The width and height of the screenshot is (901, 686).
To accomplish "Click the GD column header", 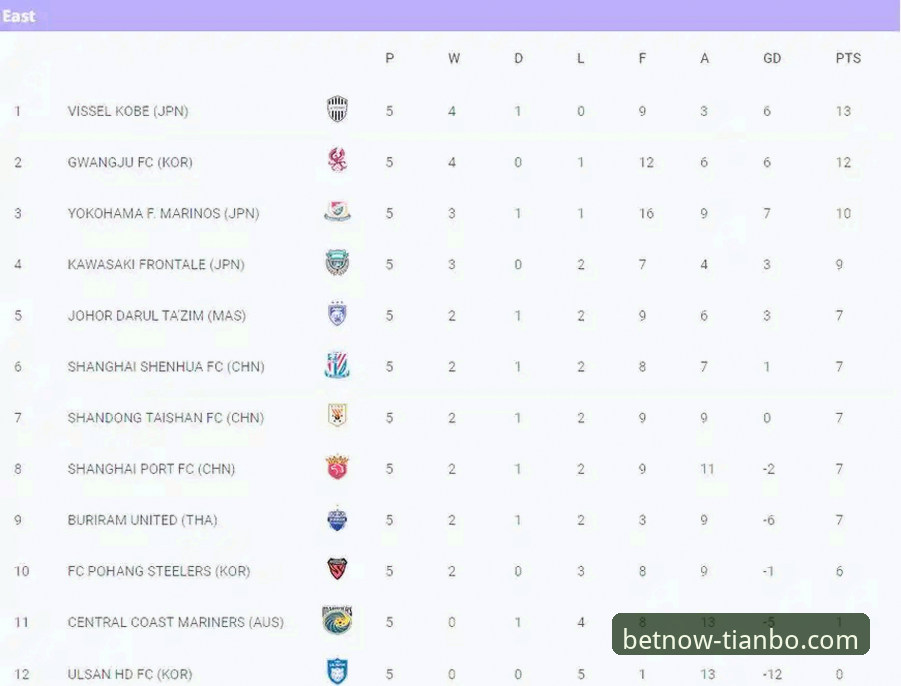I will (x=772, y=58).
